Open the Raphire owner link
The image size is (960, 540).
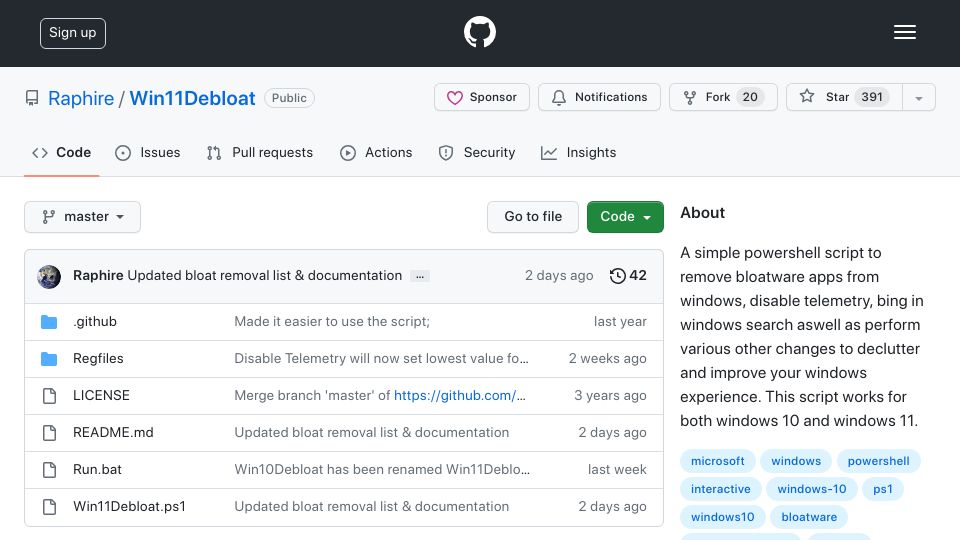[81, 98]
